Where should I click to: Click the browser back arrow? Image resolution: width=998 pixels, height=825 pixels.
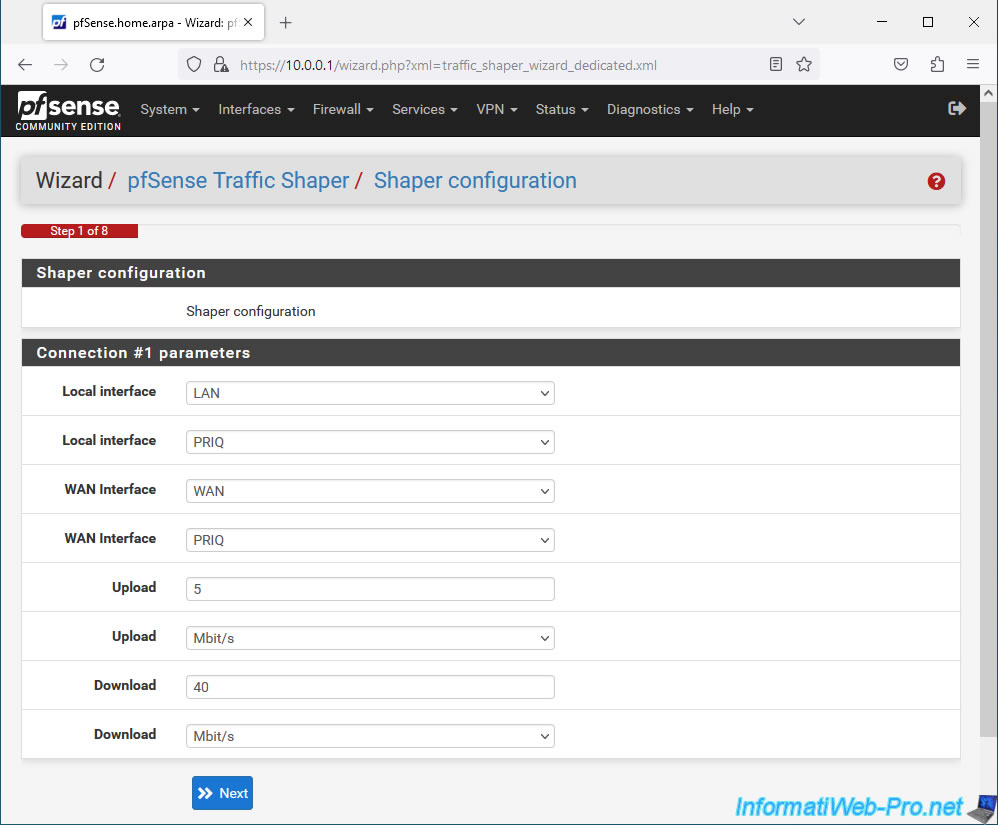tap(25, 64)
